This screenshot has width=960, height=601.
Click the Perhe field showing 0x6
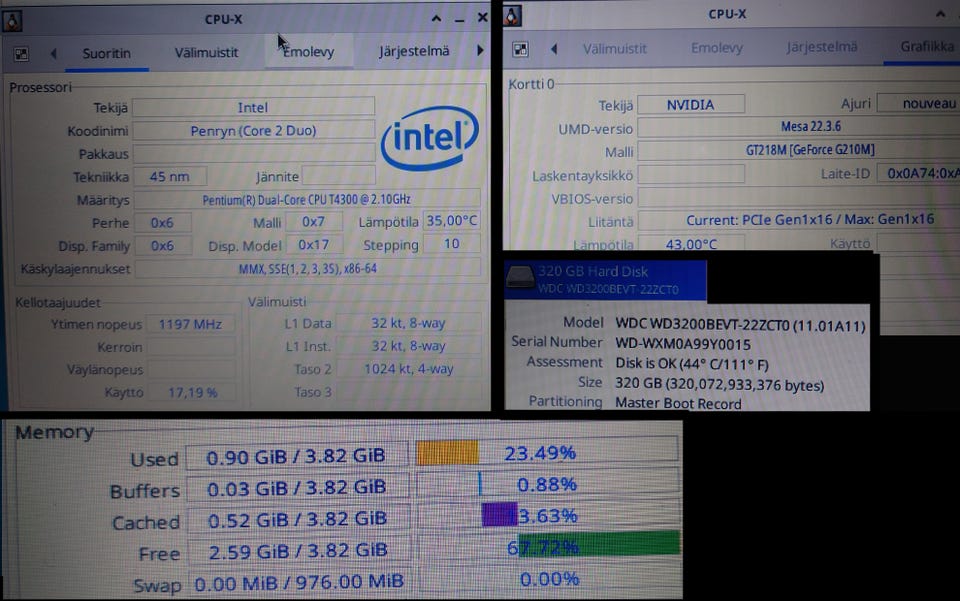162,223
